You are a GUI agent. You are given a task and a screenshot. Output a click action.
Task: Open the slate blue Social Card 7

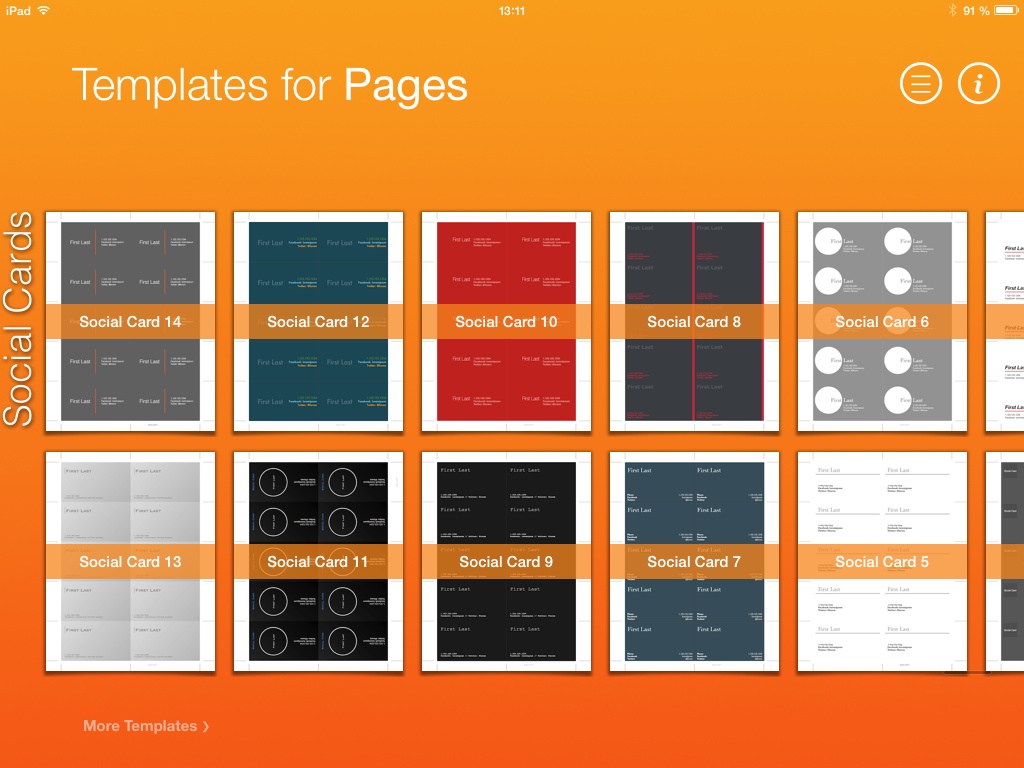coord(694,562)
